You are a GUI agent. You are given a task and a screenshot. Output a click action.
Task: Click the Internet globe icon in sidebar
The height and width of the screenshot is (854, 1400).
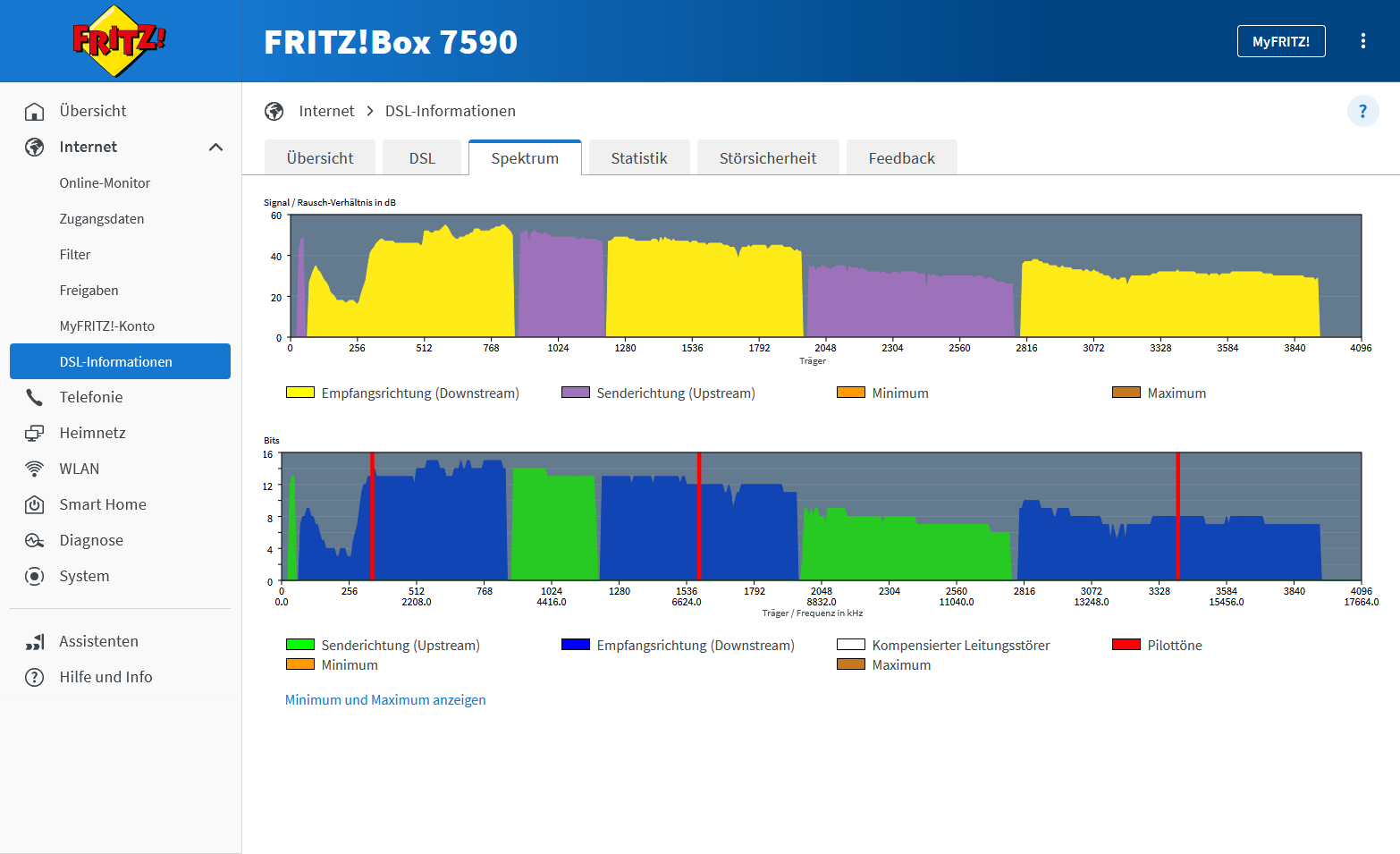click(34, 147)
